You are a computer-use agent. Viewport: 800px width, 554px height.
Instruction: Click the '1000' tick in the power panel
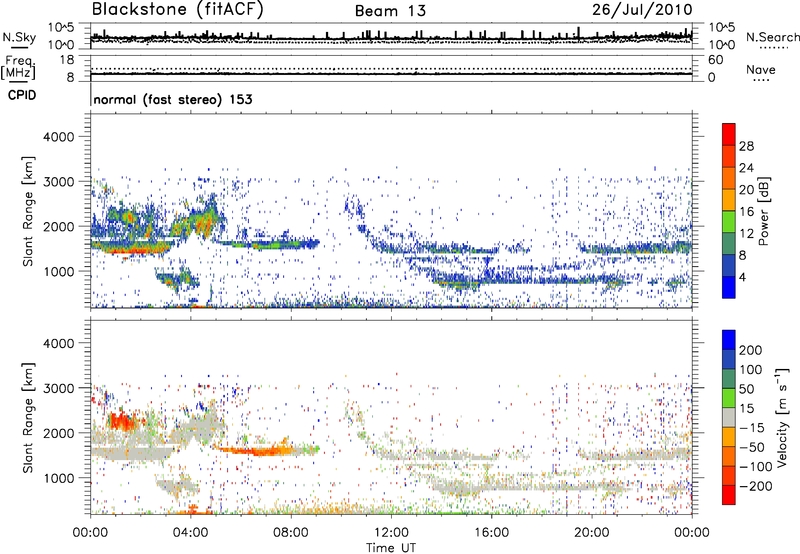[59, 271]
